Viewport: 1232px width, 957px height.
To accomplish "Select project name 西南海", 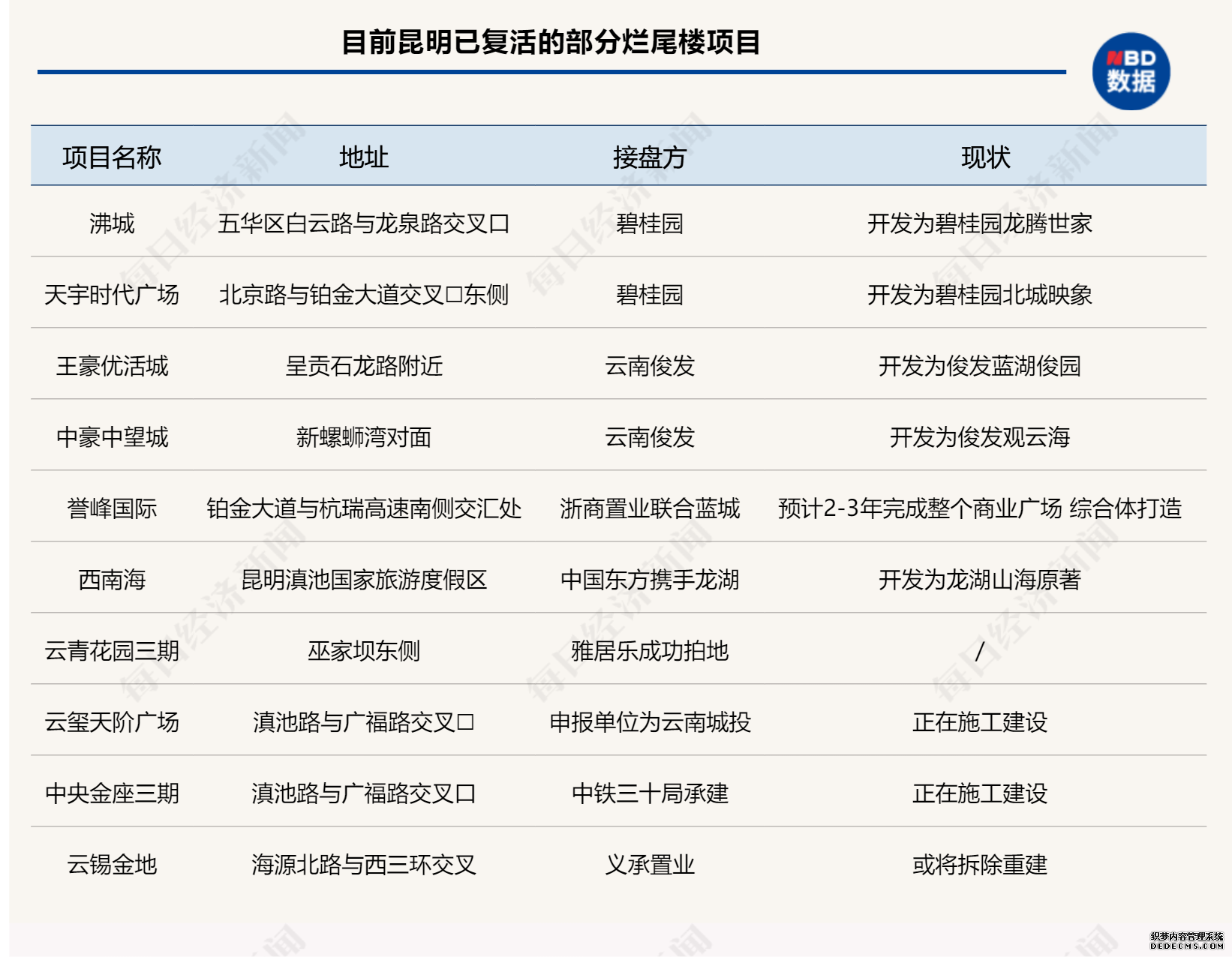I will coord(112,580).
